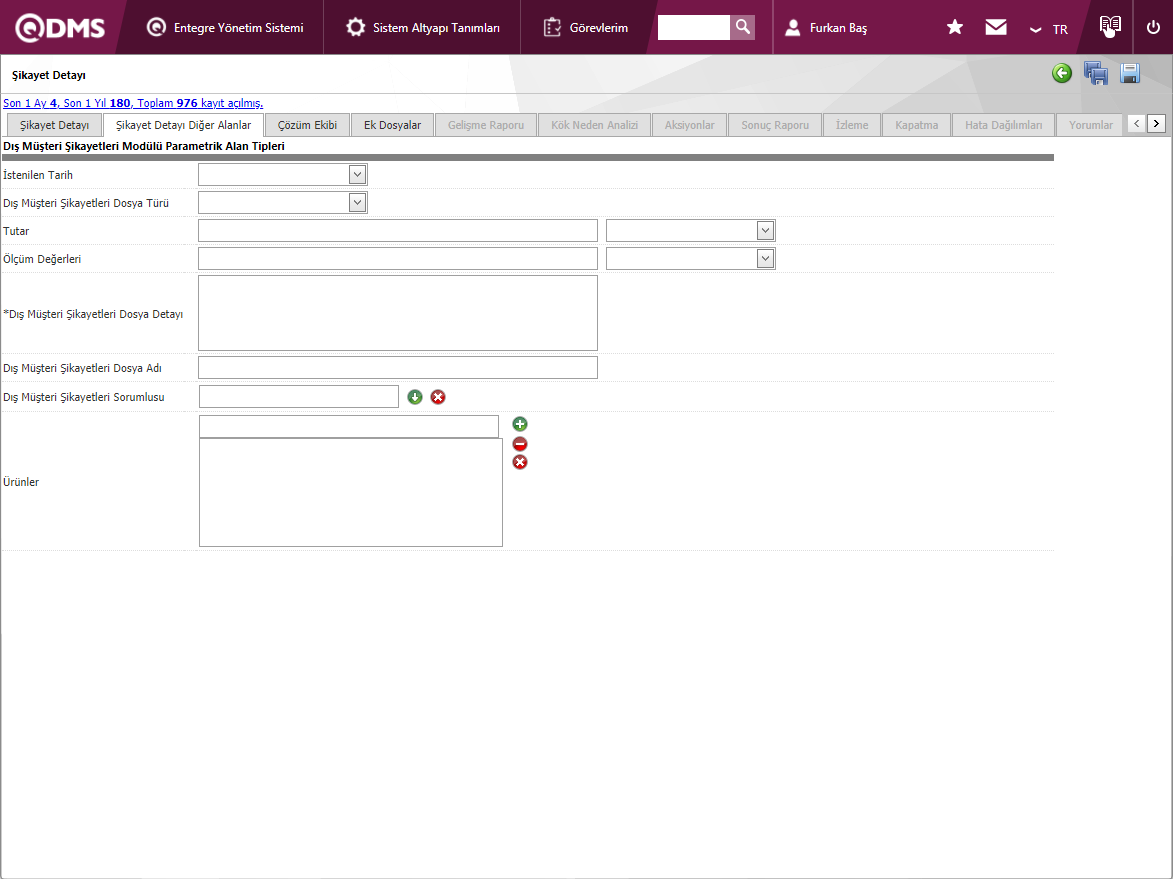Clear Sorumlusu field with red X icon
Viewport: 1173px width, 879px height.
pos(438,397)
